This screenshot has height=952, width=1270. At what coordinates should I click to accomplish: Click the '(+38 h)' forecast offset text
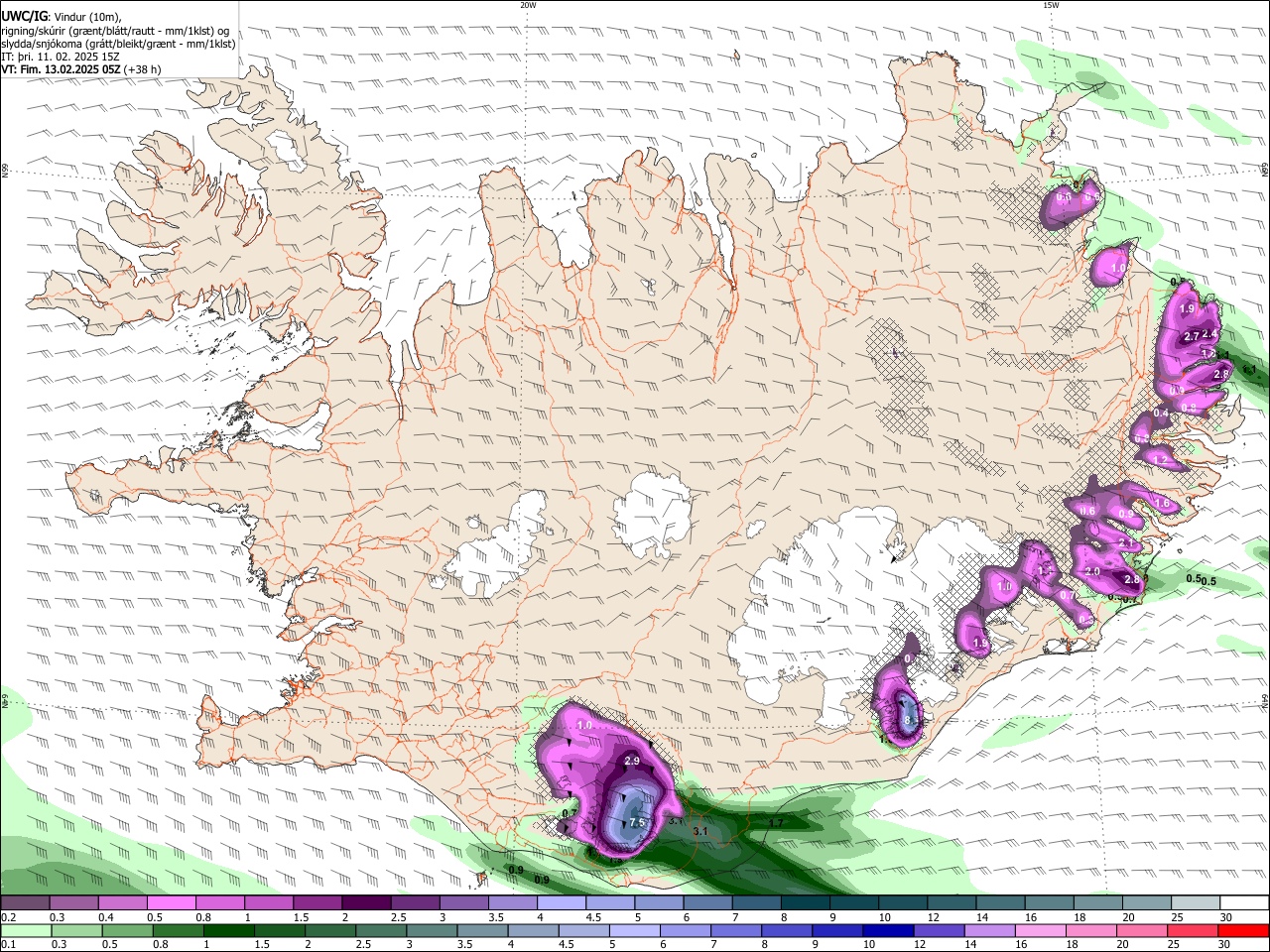(143, 69)
